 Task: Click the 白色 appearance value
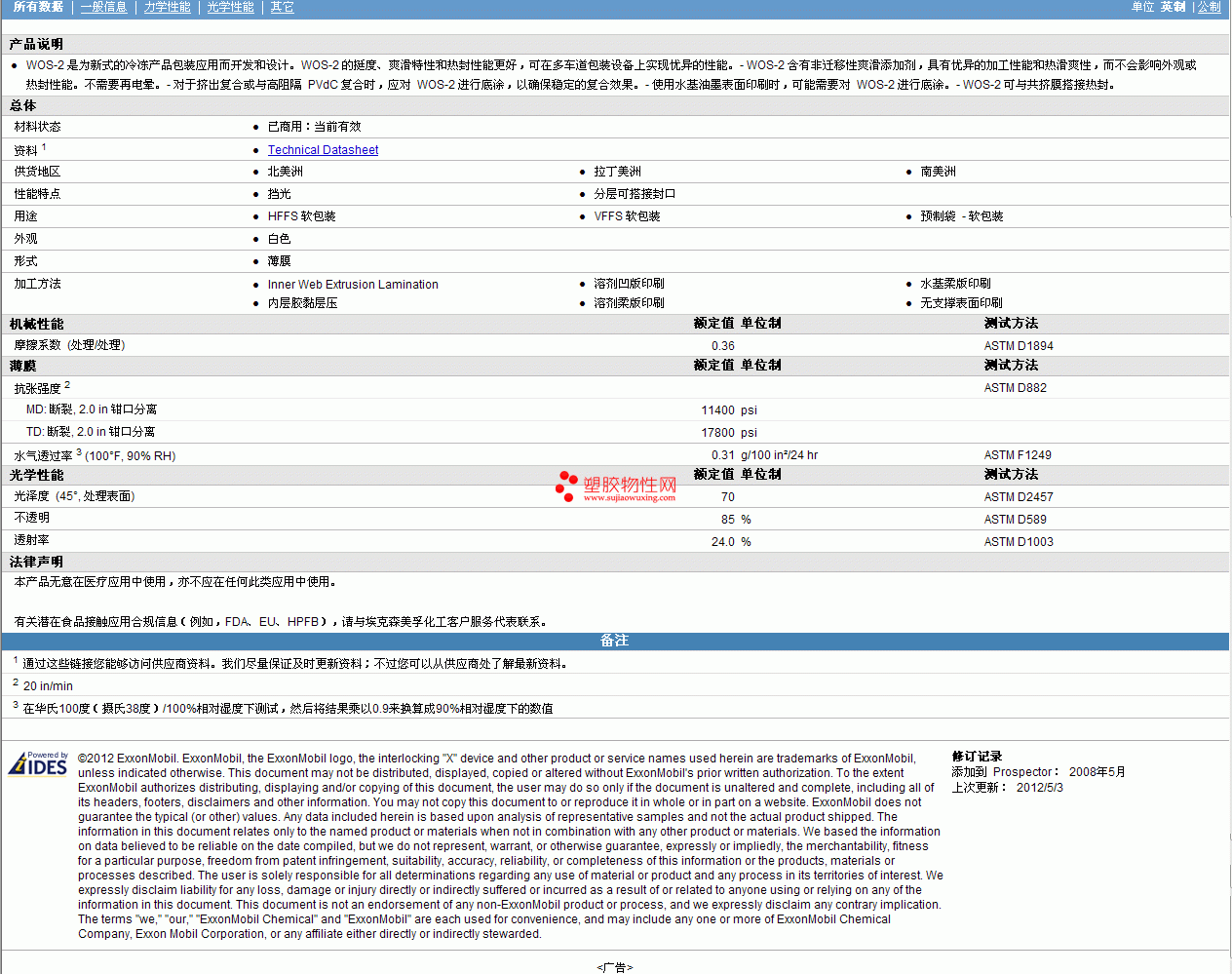[x=279, y=239]
